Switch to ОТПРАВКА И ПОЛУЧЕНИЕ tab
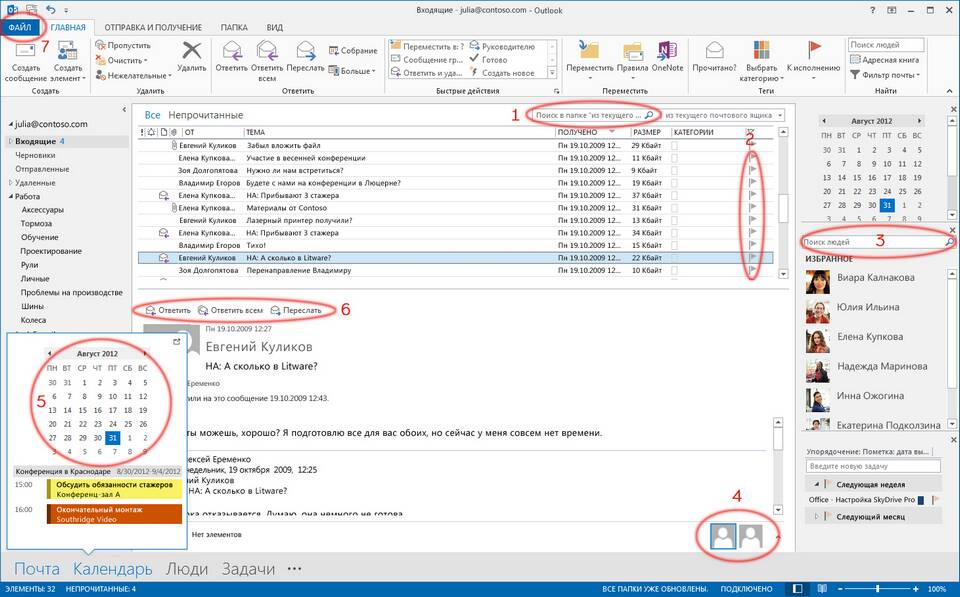This screenshot has height=597, width=960. (x=153, y=28)
